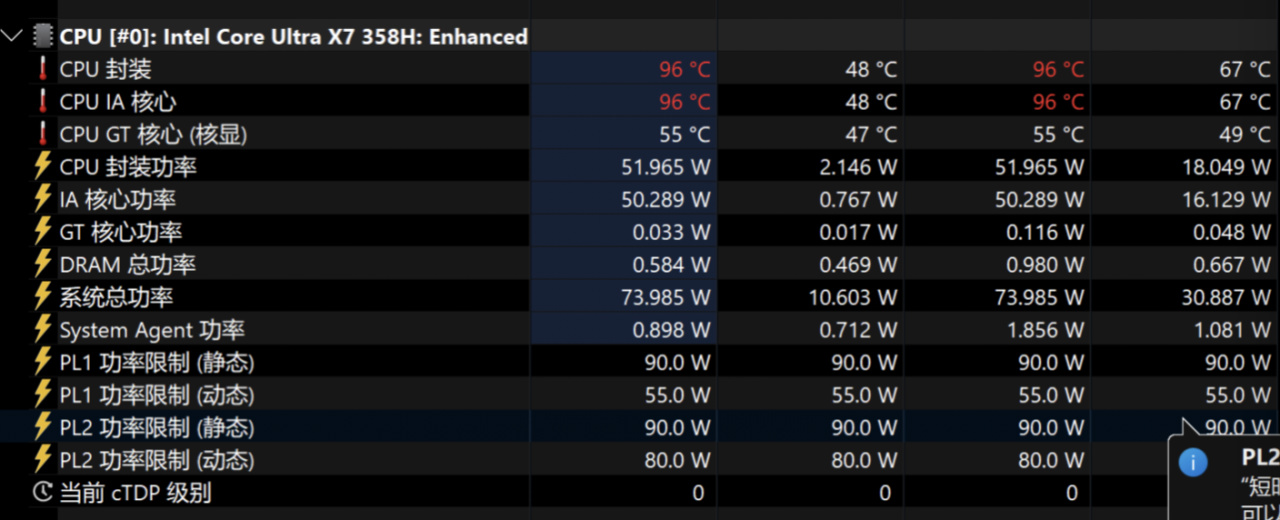Click the thermometer icon for CPU IA 核心
Viewport: 1280px width, 520px height.
(42, 102)
